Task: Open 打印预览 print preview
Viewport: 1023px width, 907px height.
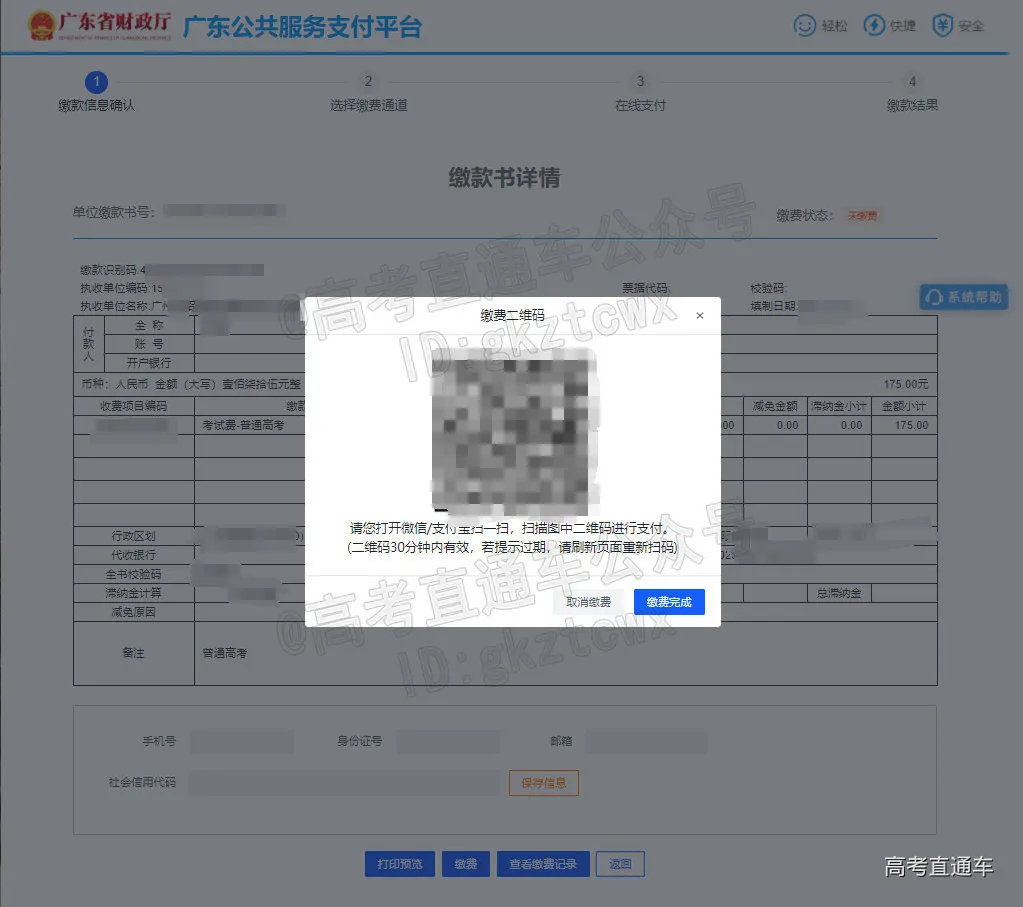Action: [x=399, y=863]
